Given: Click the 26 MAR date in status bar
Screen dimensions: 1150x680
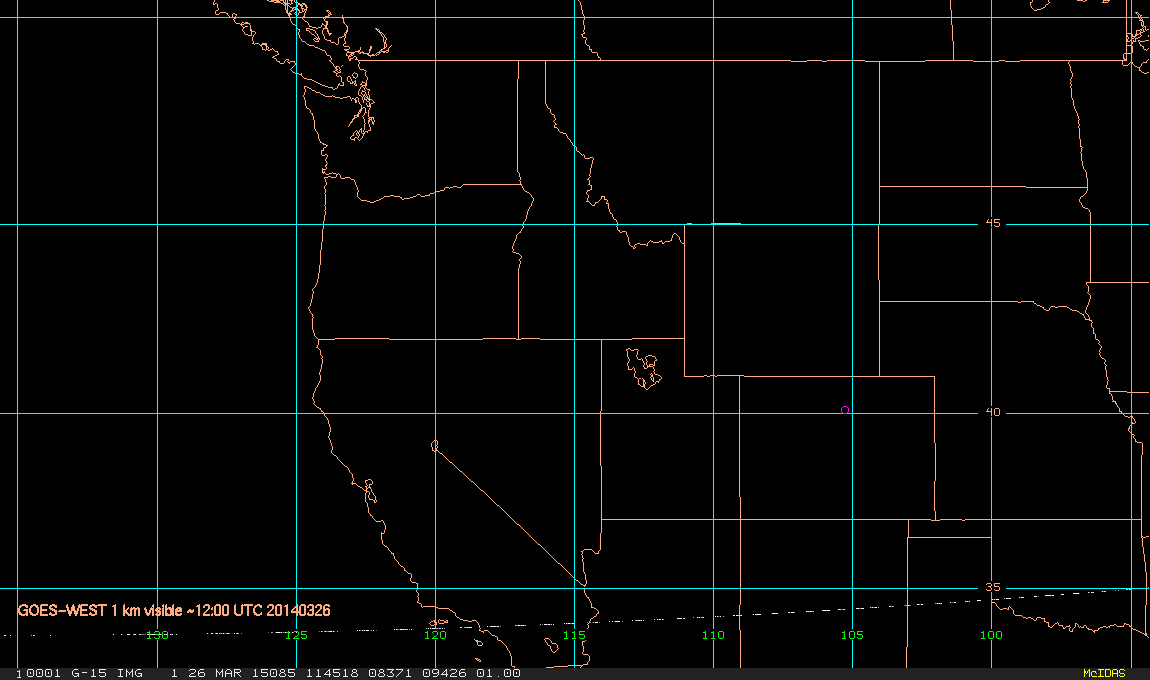Looking at the screenshot, I should (x=216, y=673).
